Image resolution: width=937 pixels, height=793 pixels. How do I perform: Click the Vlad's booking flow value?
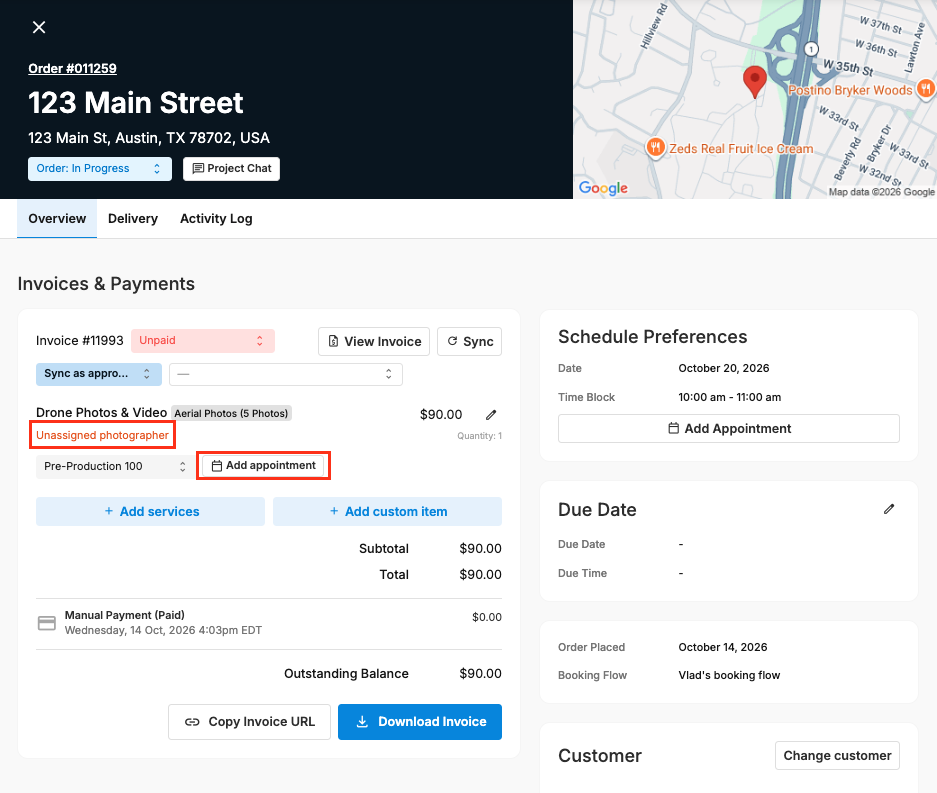tap(729, 675)
